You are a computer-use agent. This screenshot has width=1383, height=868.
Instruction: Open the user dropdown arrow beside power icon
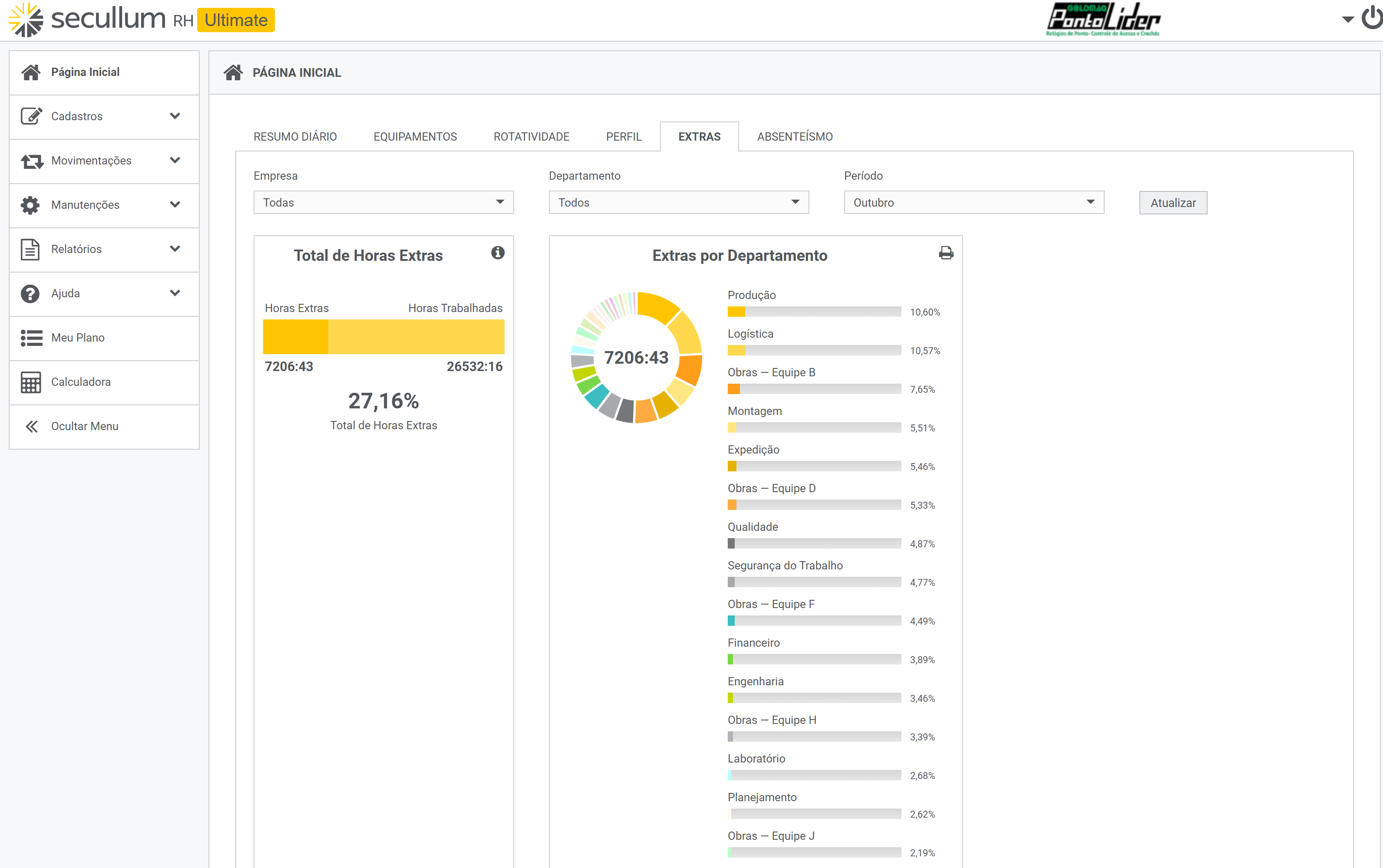click(x=1347, y=20)
